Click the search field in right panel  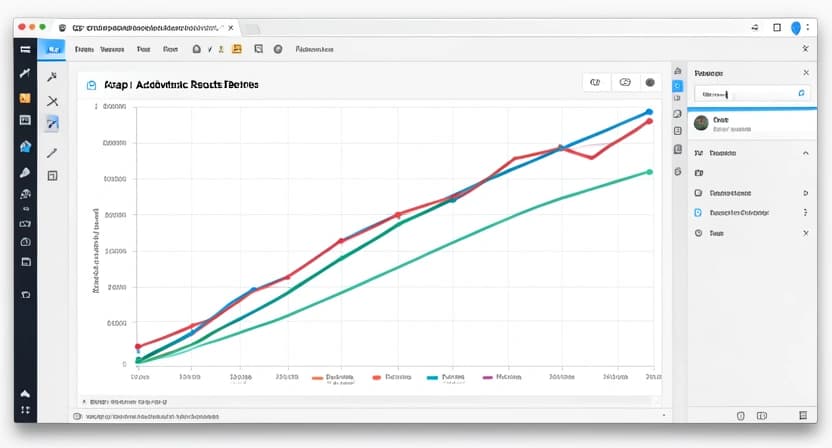tap(750, 93)
